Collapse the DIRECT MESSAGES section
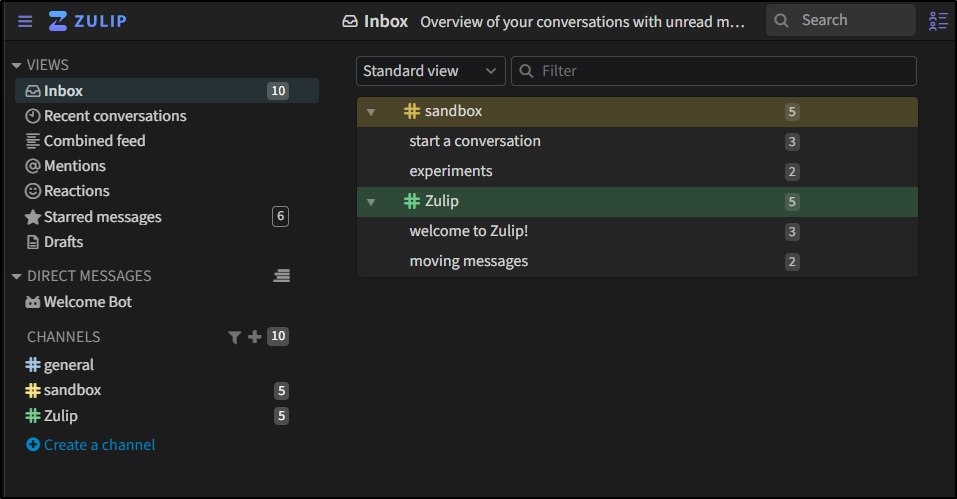 pos(16,276)
